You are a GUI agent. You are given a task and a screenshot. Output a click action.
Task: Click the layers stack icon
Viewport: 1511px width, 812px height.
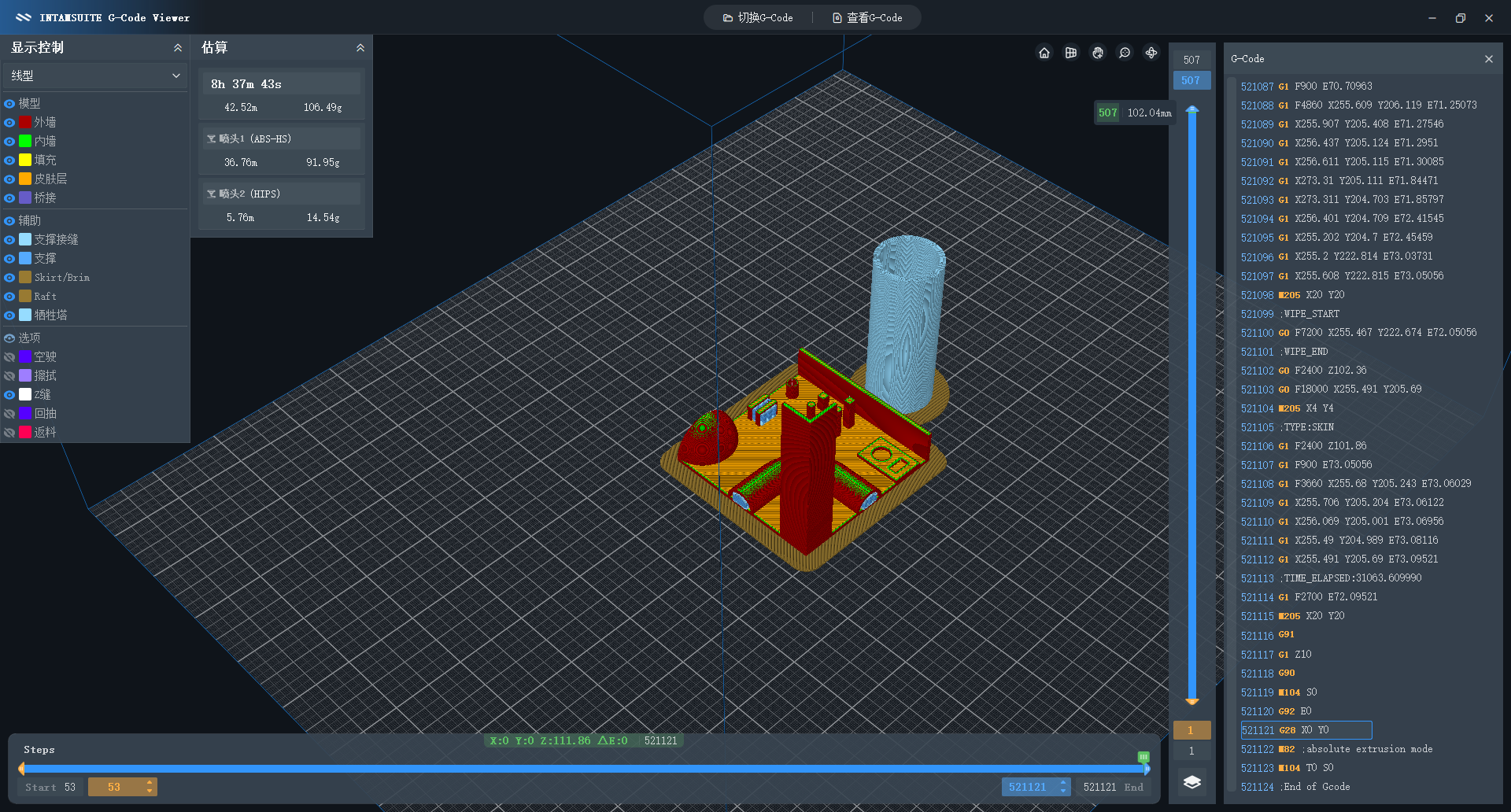click(x=1192, y=782)
